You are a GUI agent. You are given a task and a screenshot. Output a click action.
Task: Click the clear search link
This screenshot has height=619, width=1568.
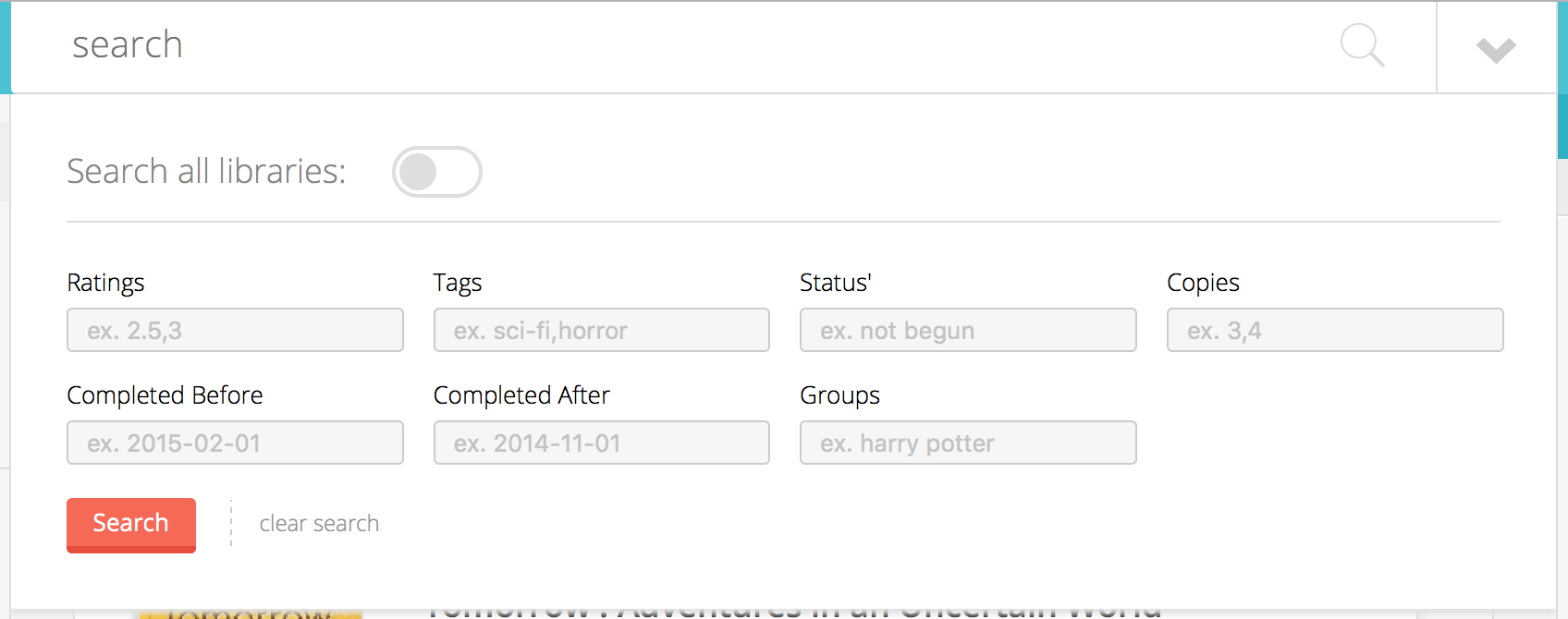point(319,524)
